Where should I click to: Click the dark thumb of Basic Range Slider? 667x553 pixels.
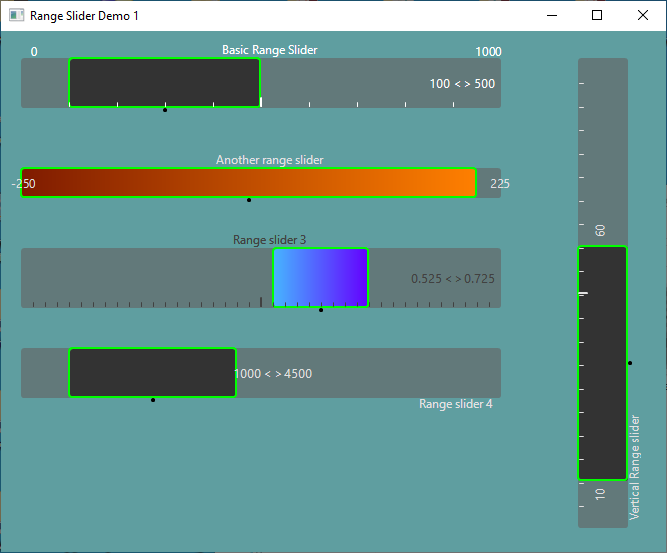coord(164,82)
